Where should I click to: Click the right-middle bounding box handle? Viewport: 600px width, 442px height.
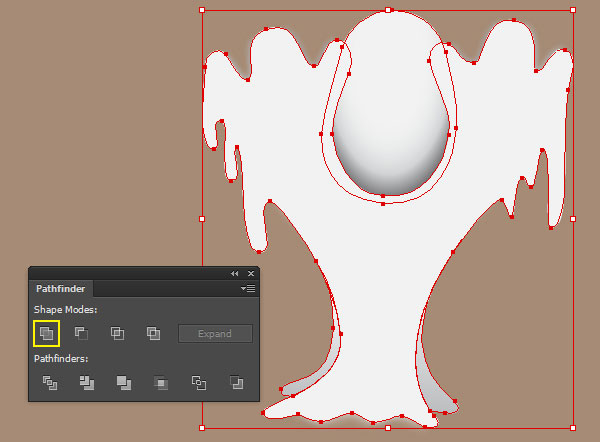(x=573, y=219)
